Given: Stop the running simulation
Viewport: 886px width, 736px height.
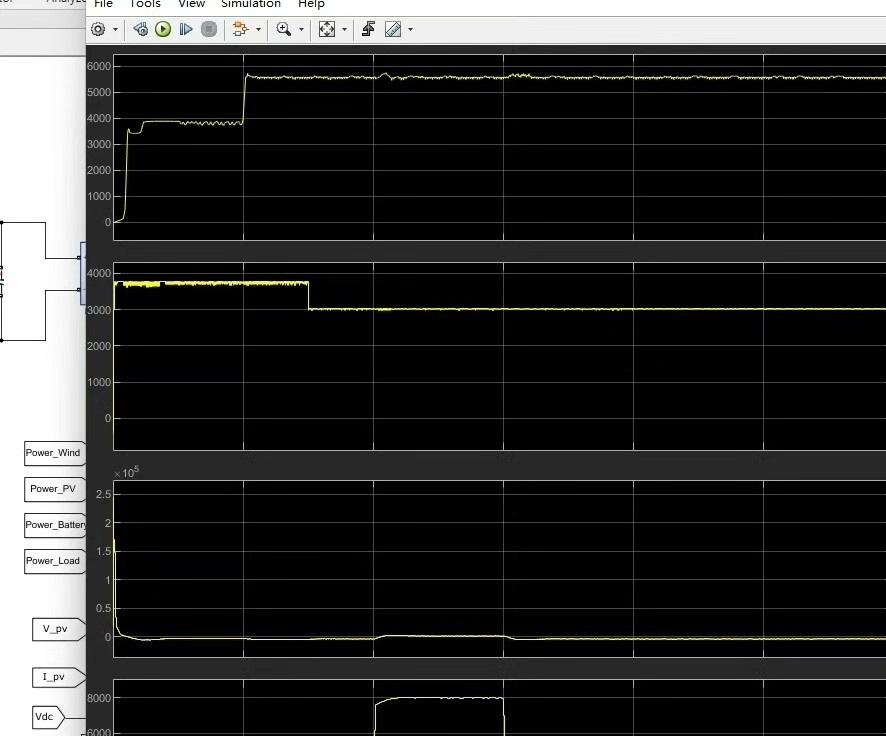Looking at the screenshot, I should (x=209, y=29).
